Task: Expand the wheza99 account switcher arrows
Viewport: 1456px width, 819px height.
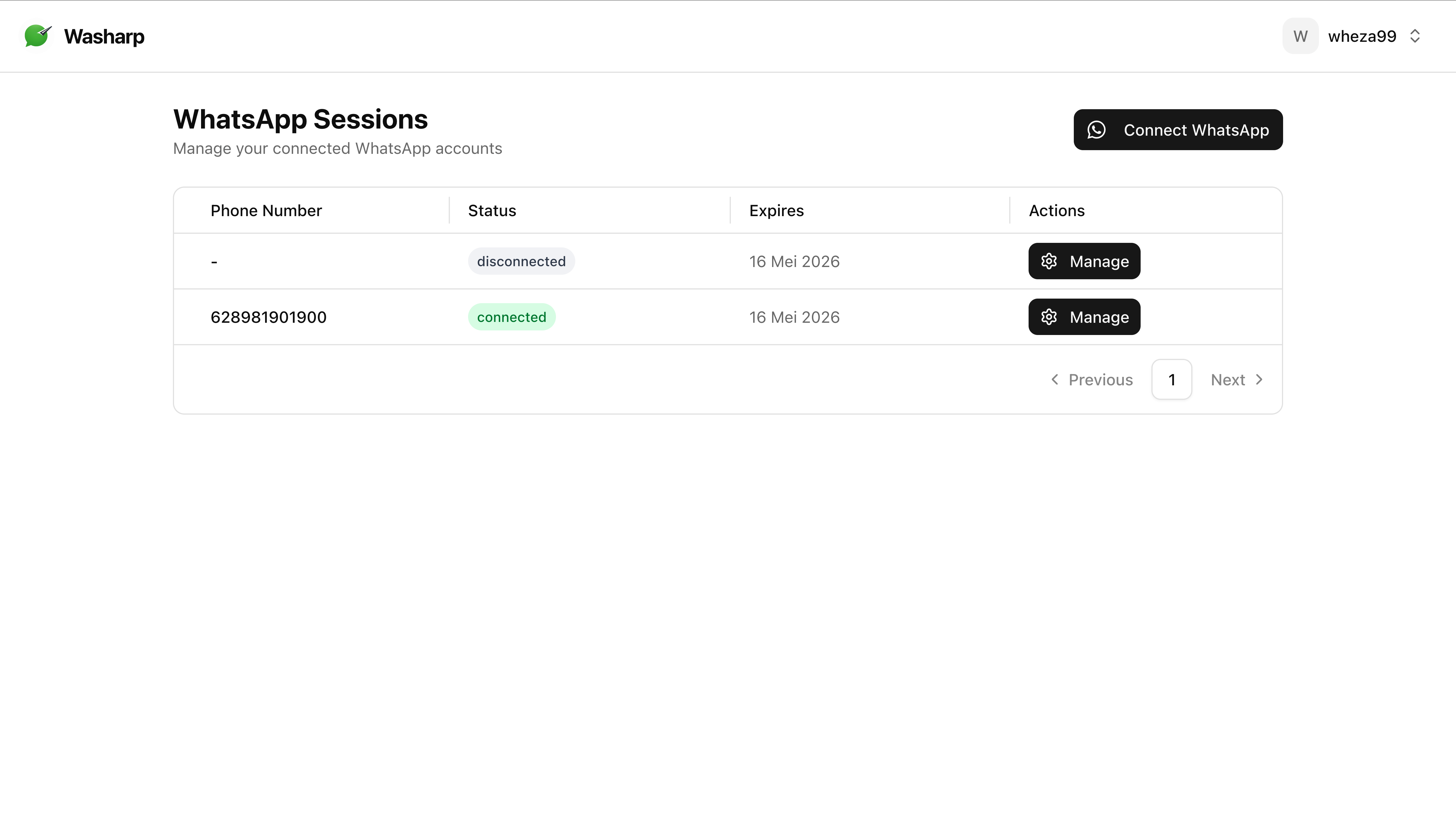Action: (1415, 36)
